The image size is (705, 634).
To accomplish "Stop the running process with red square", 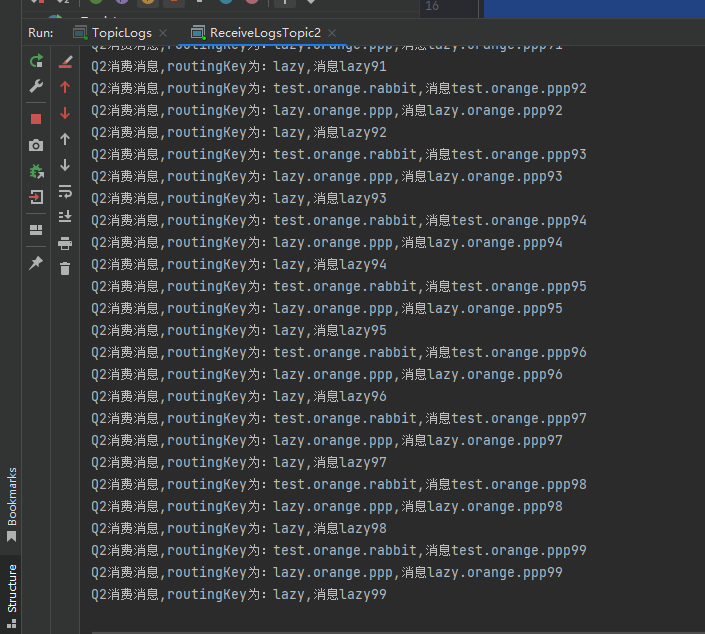I will click(x=36, y=119).
